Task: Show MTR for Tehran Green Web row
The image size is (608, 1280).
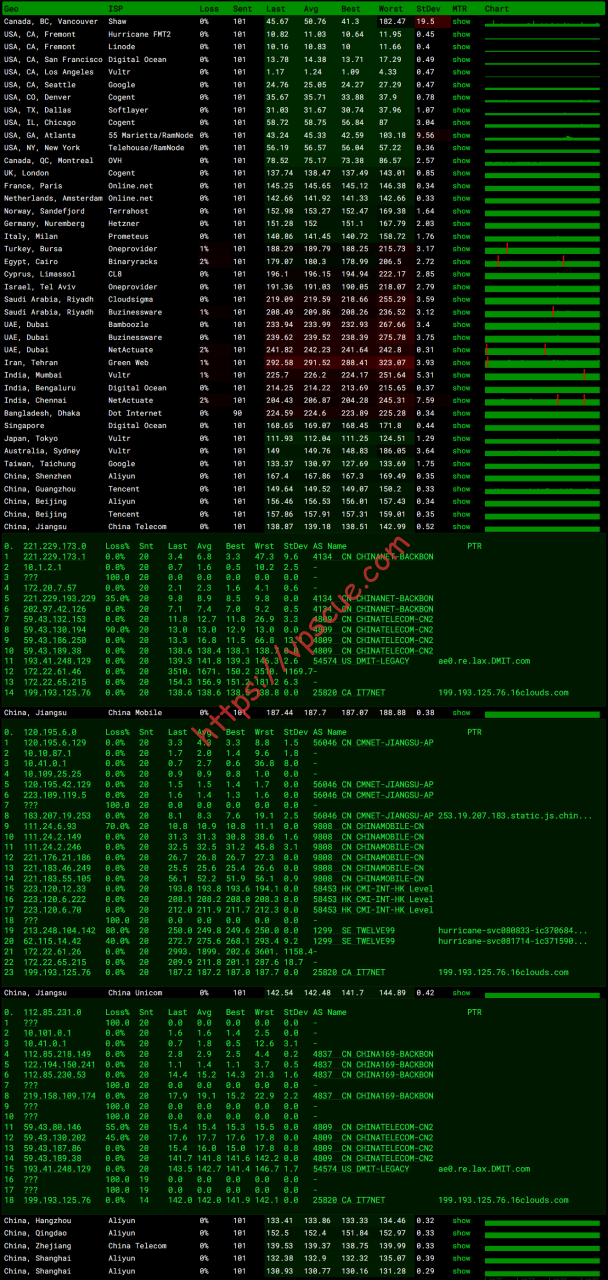Action: 460,363
